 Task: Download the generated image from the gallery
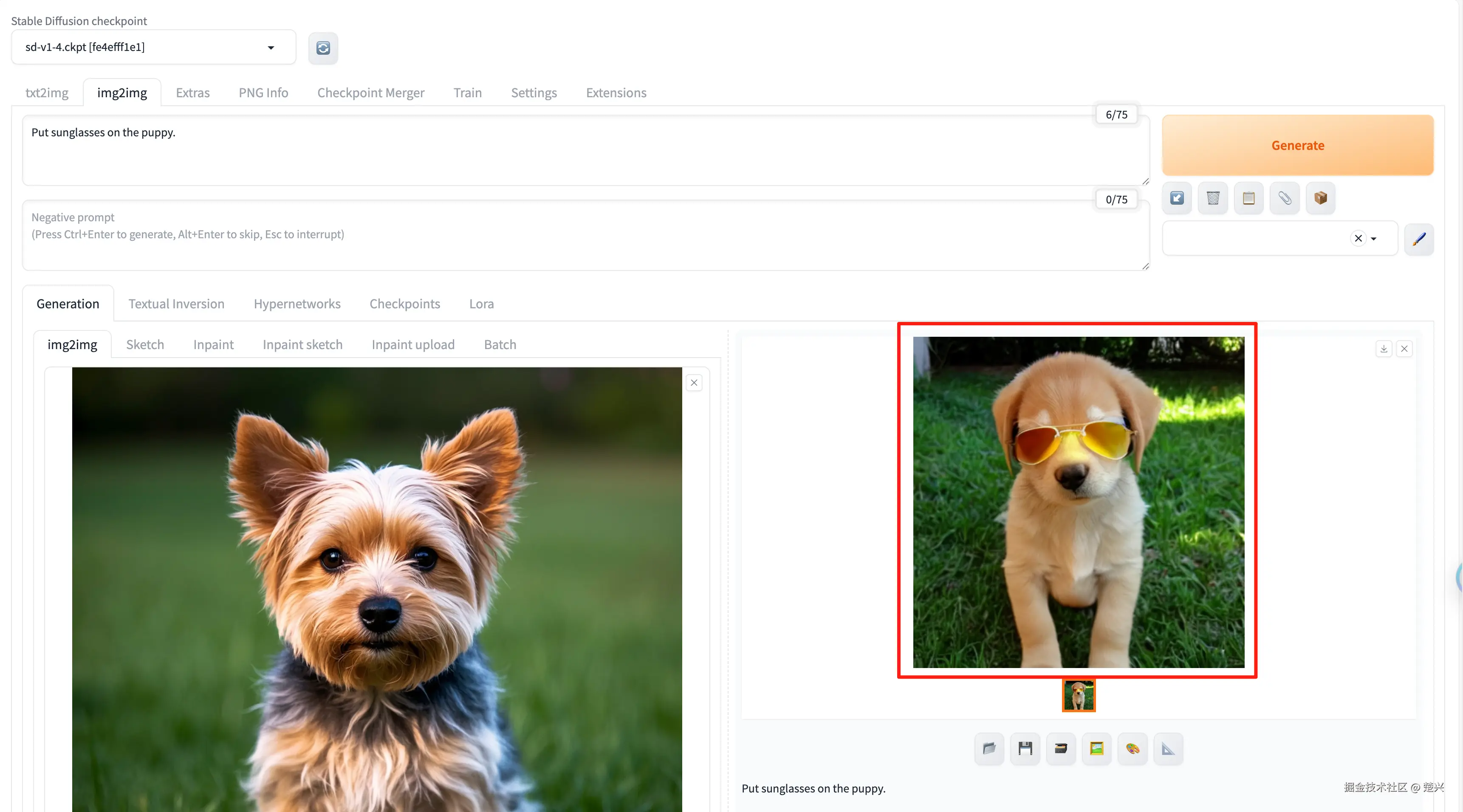pyautogui.click(x=1384, y=349)
